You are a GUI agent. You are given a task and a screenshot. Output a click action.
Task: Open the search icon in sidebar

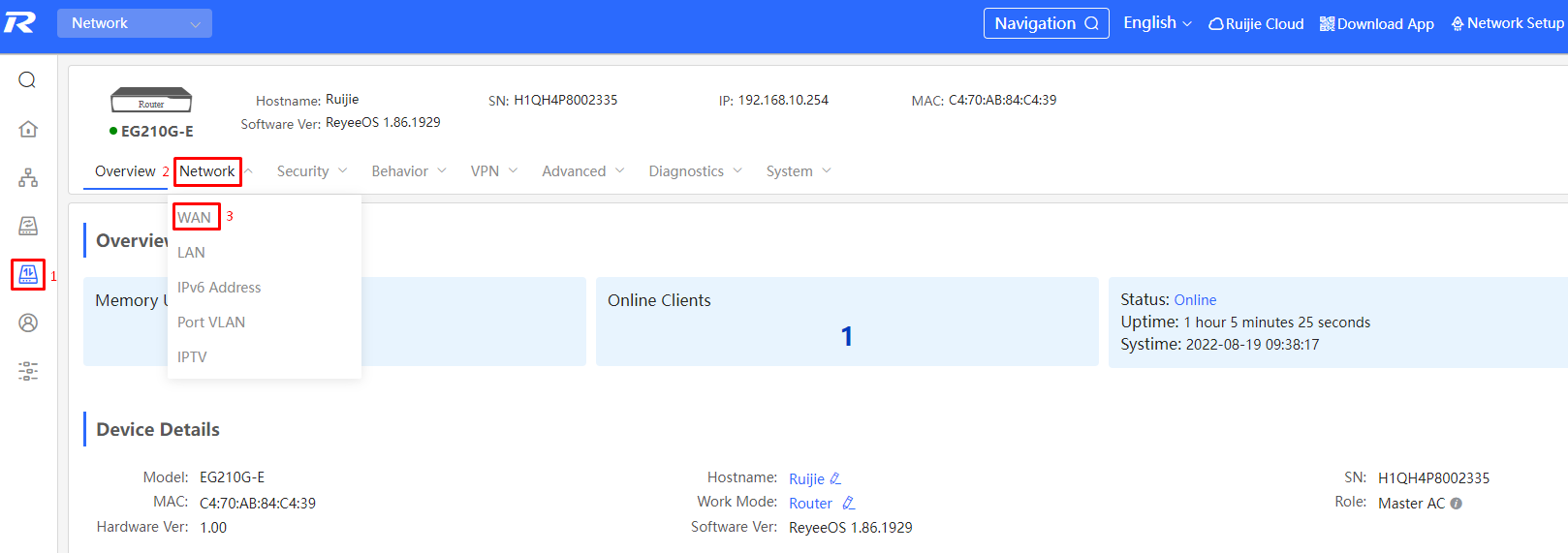[28, 79]
